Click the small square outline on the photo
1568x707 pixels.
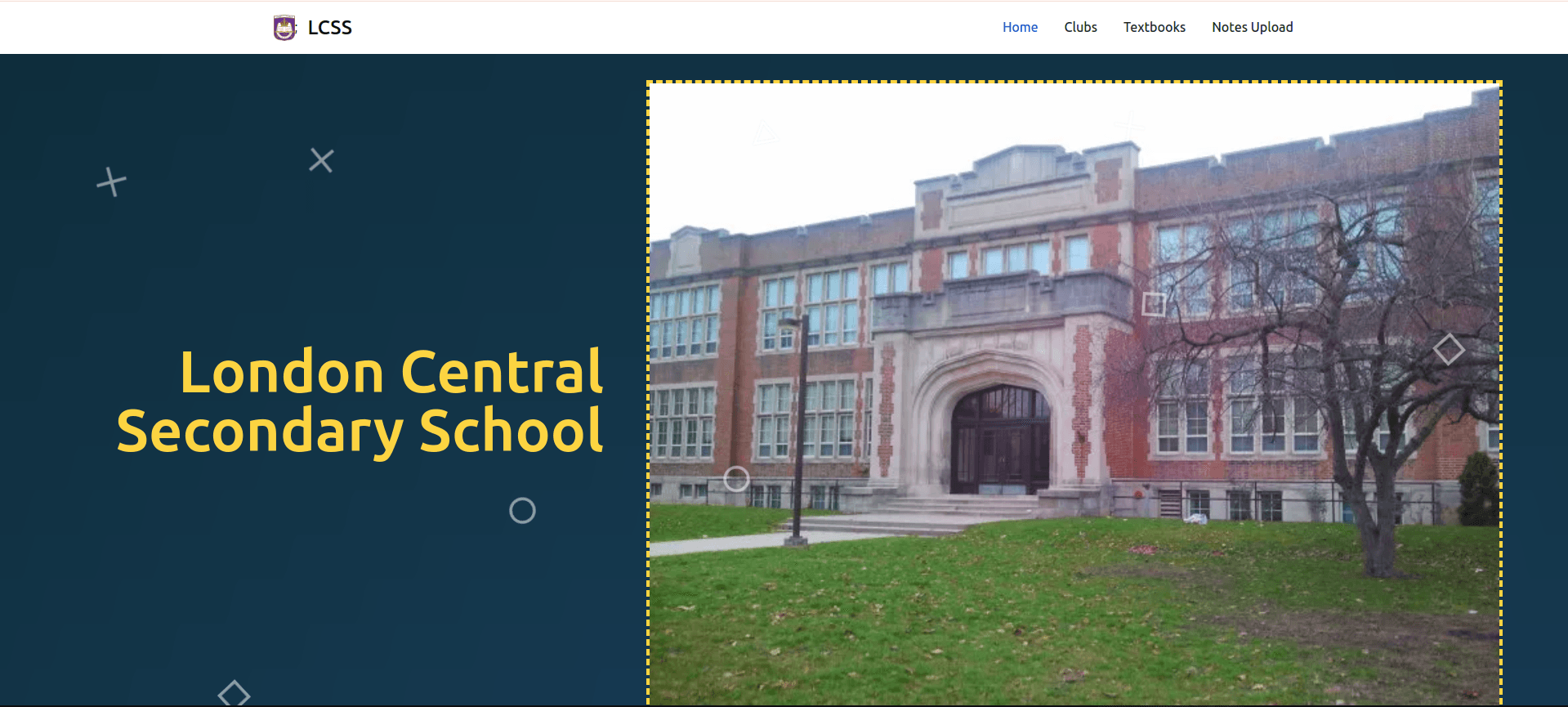pos(1154,304)
